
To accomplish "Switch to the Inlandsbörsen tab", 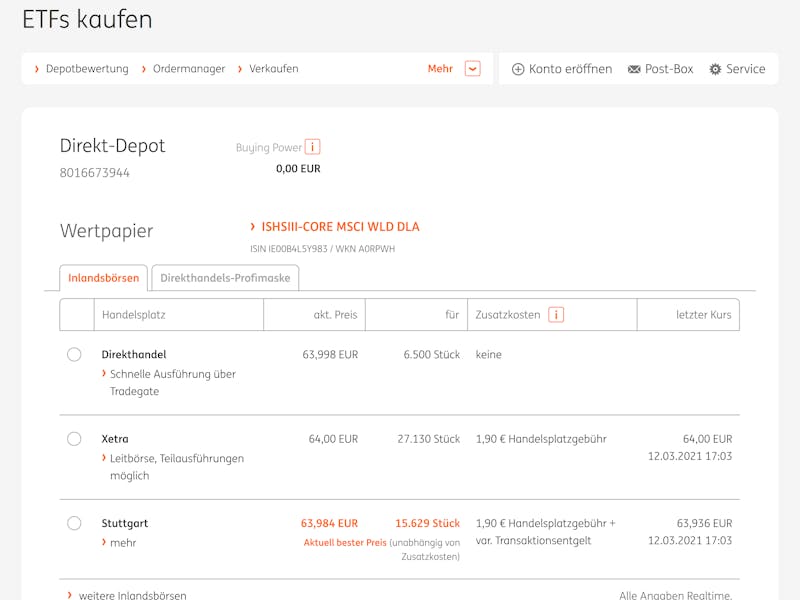I will point(104,278).
